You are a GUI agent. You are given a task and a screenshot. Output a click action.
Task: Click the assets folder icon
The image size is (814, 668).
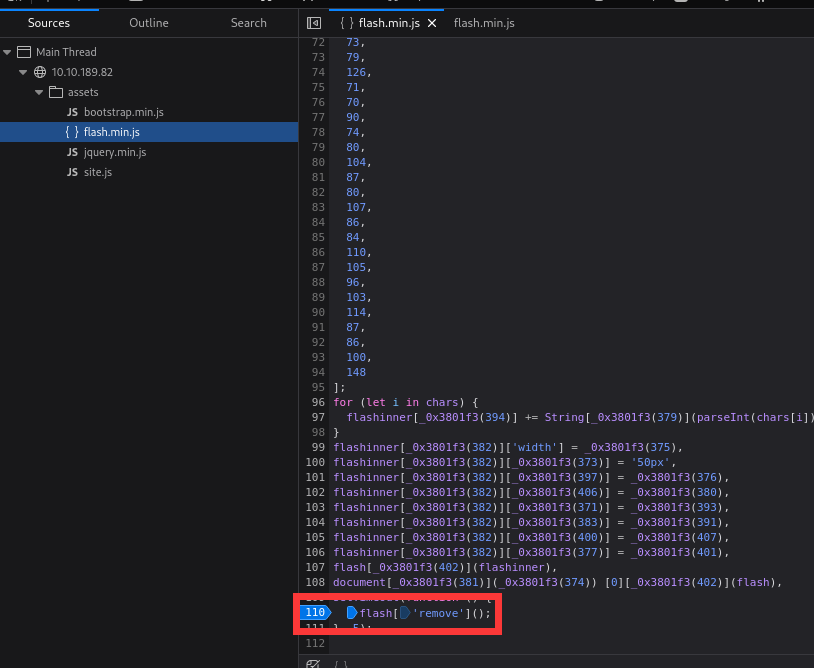coord(56,92)
